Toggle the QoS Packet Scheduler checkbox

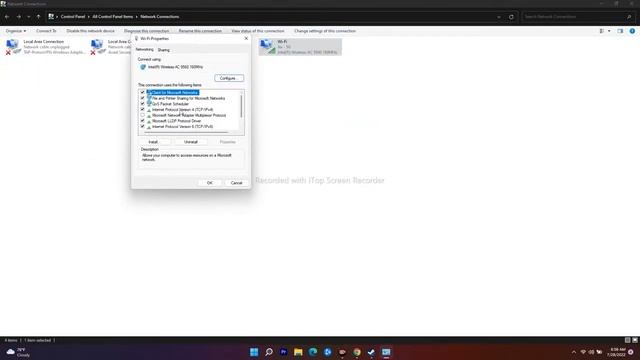click(x=142, y=104)
